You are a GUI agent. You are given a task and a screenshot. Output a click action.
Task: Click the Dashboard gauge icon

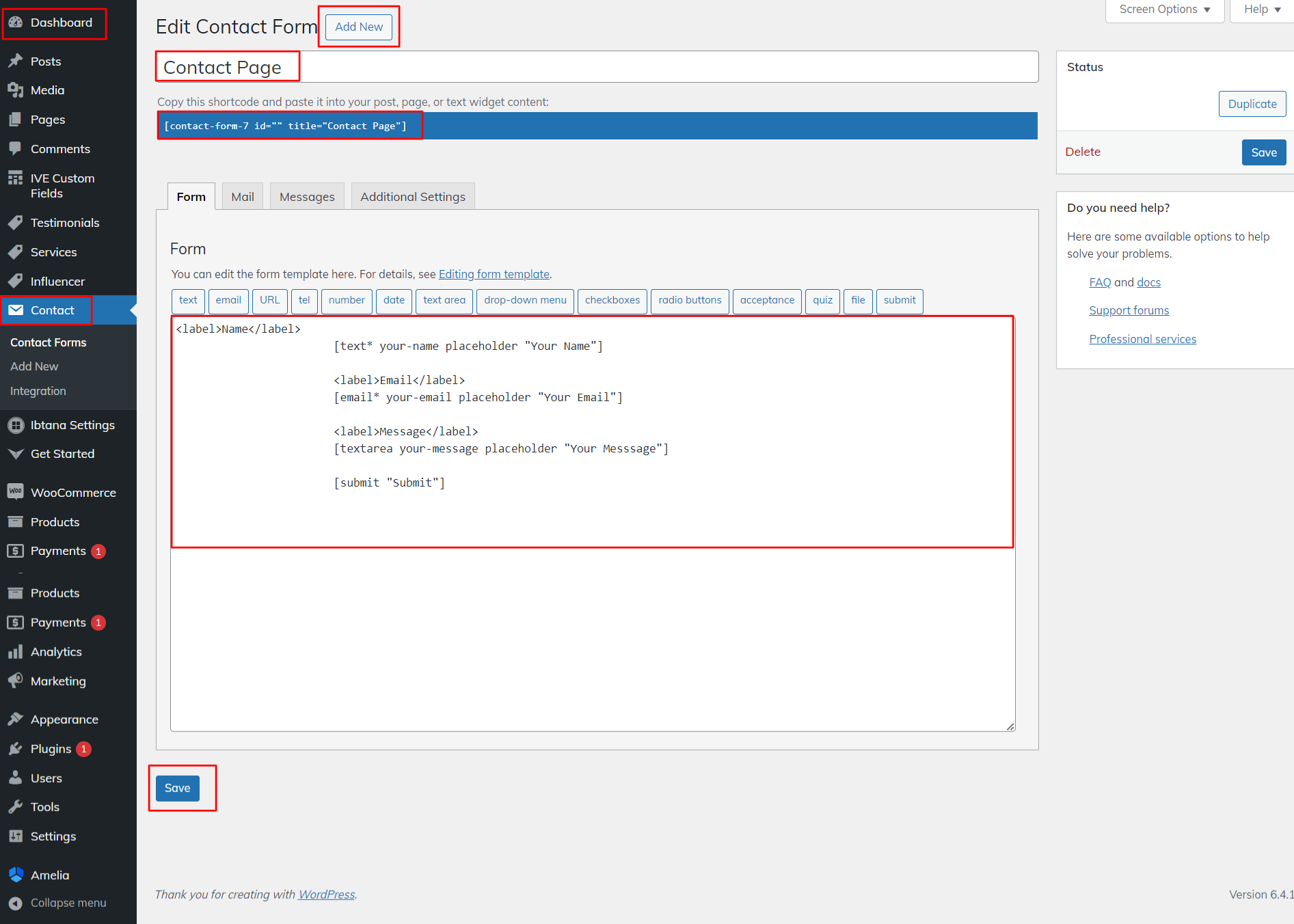click(16, 23)
